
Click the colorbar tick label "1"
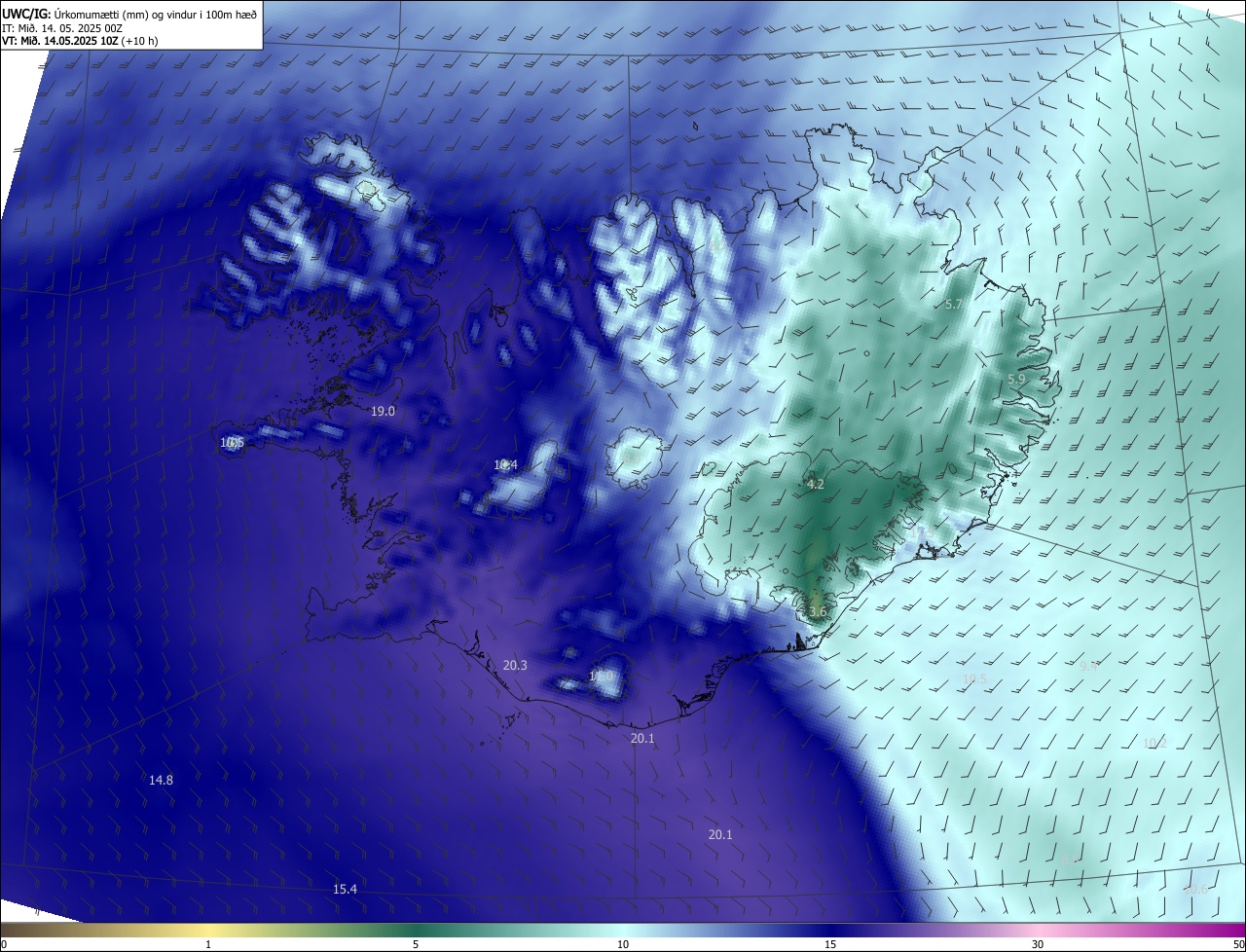click(208, 944)
